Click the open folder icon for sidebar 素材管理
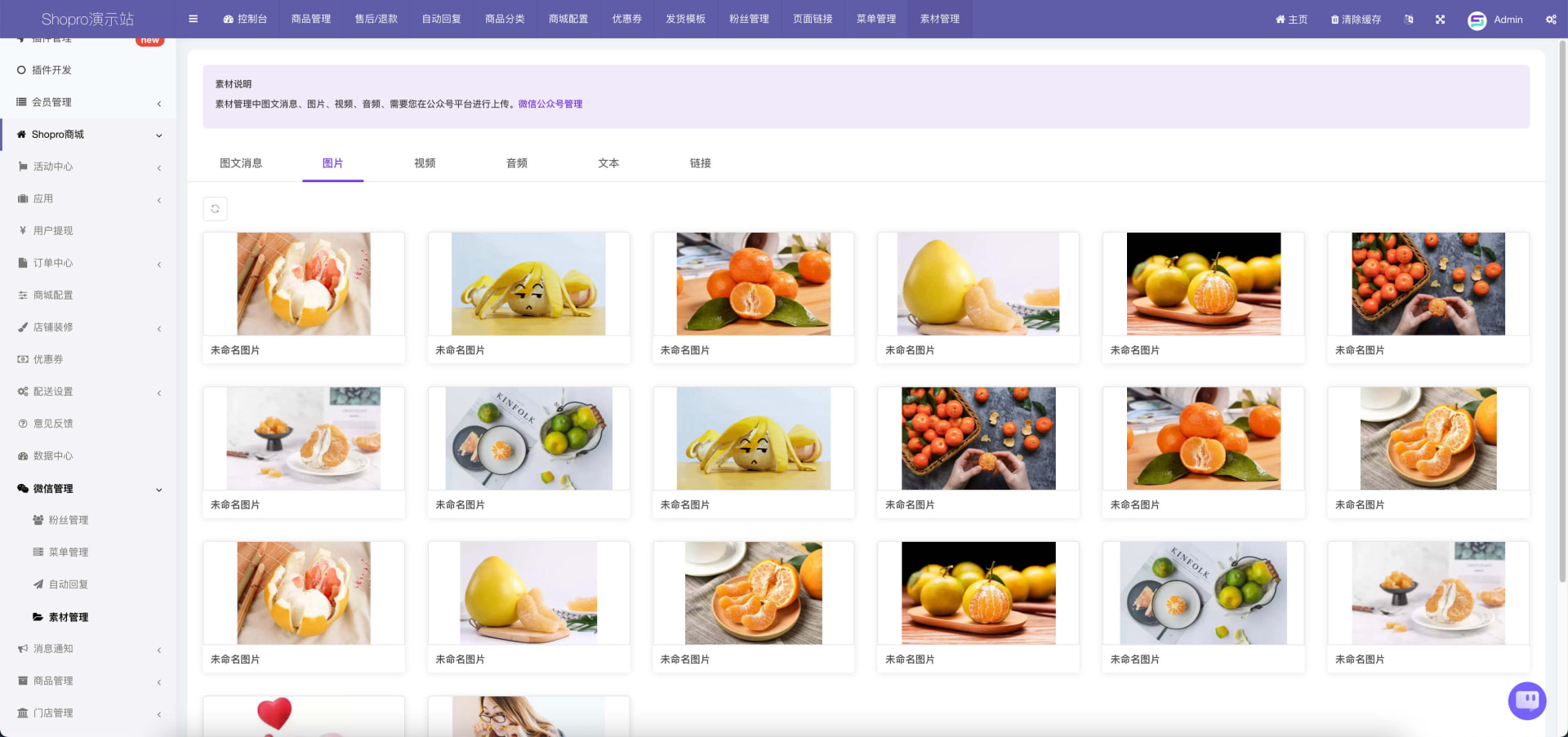The height and width of the screenshot is (737, 1568). pyautogui.click(x=38, y=617)
